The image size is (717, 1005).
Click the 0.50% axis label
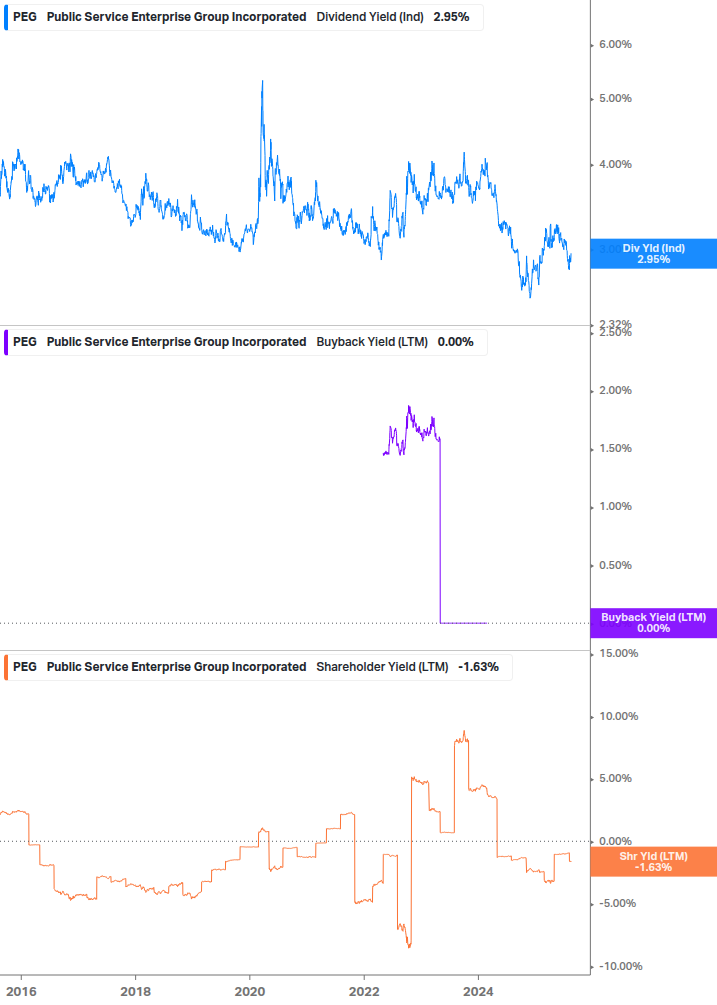[615, 565]
